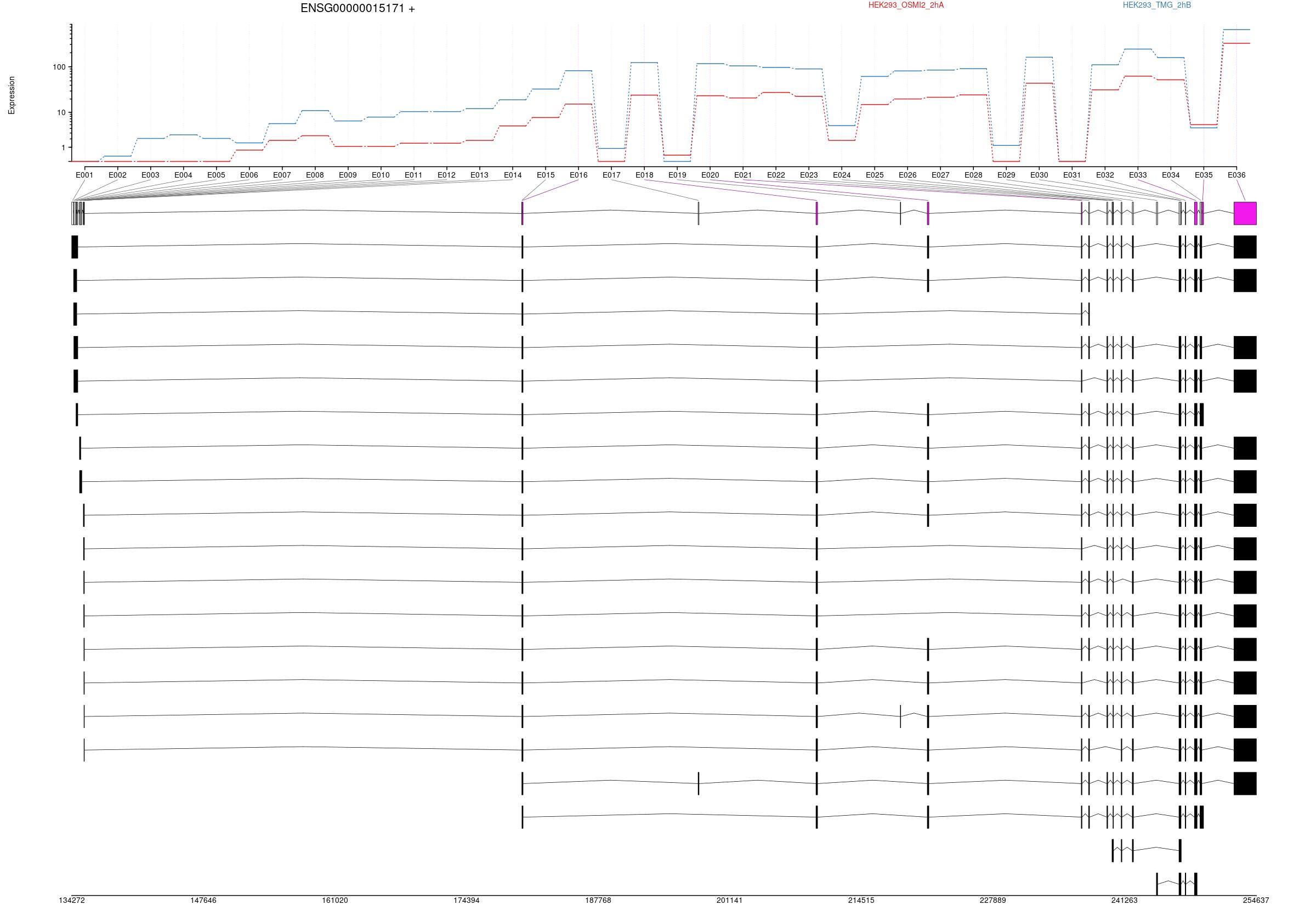Click genomic coordinate 147646
1316x910 pixels.
click(203, 900)
